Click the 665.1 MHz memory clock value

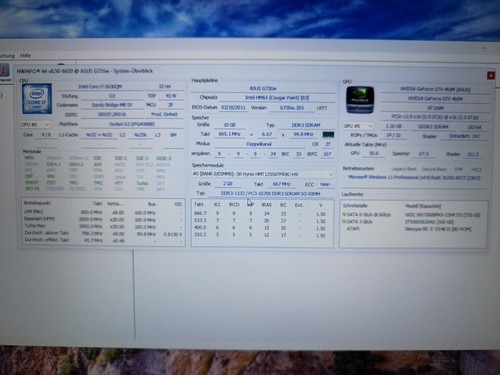click(x=230, y=134)
